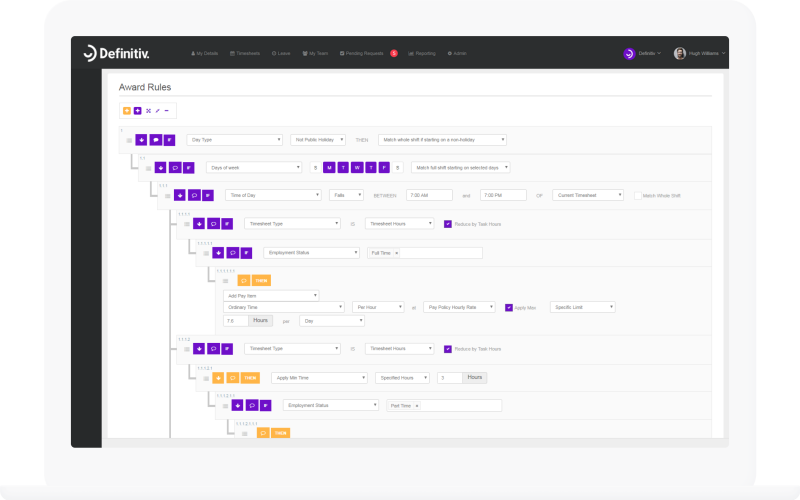Click down-arrow icon on Day Type rule
800x500 pixels.
[141, 140]
